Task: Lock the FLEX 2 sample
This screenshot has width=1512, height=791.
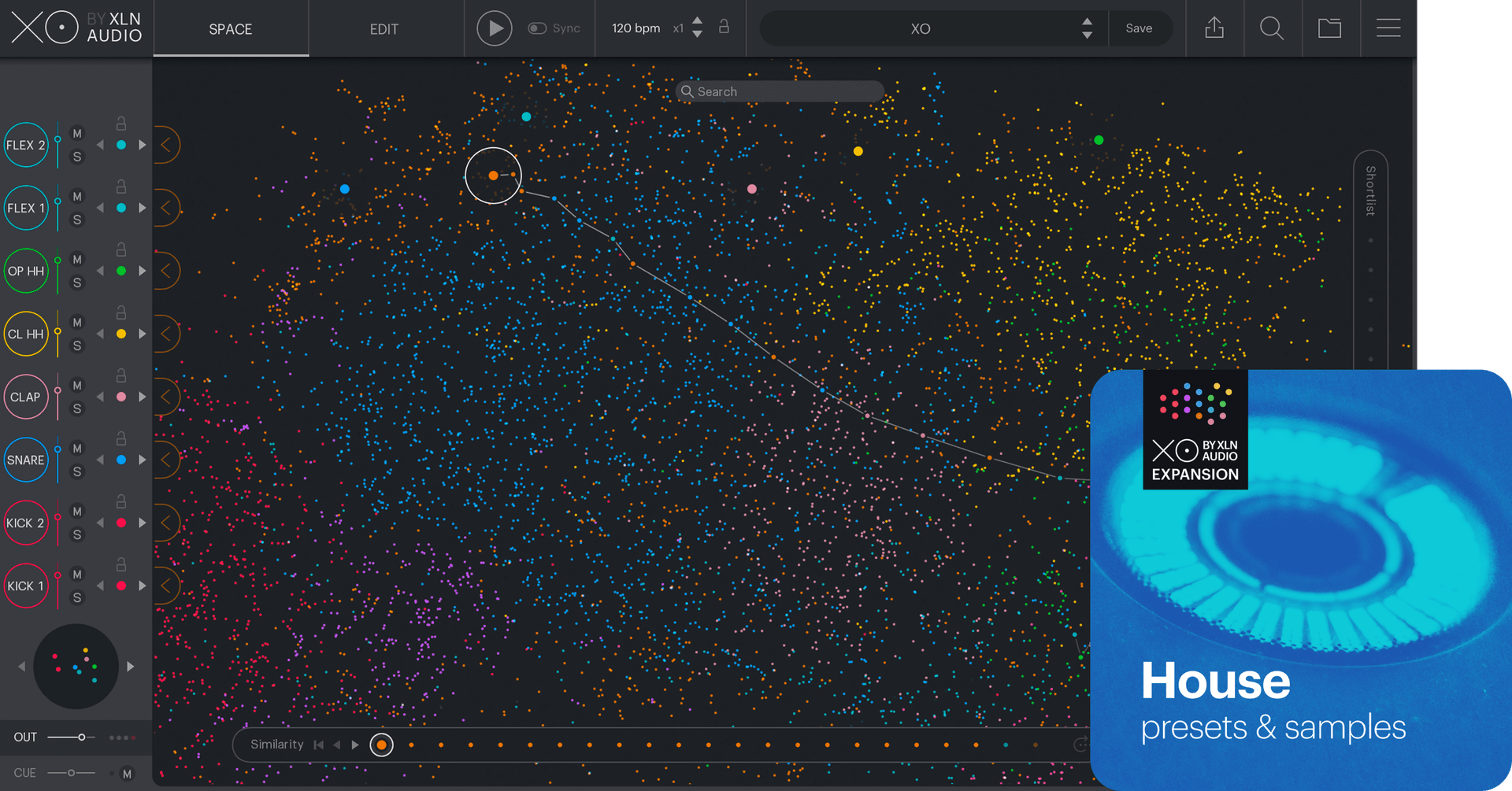Action: tap(121, 124)
